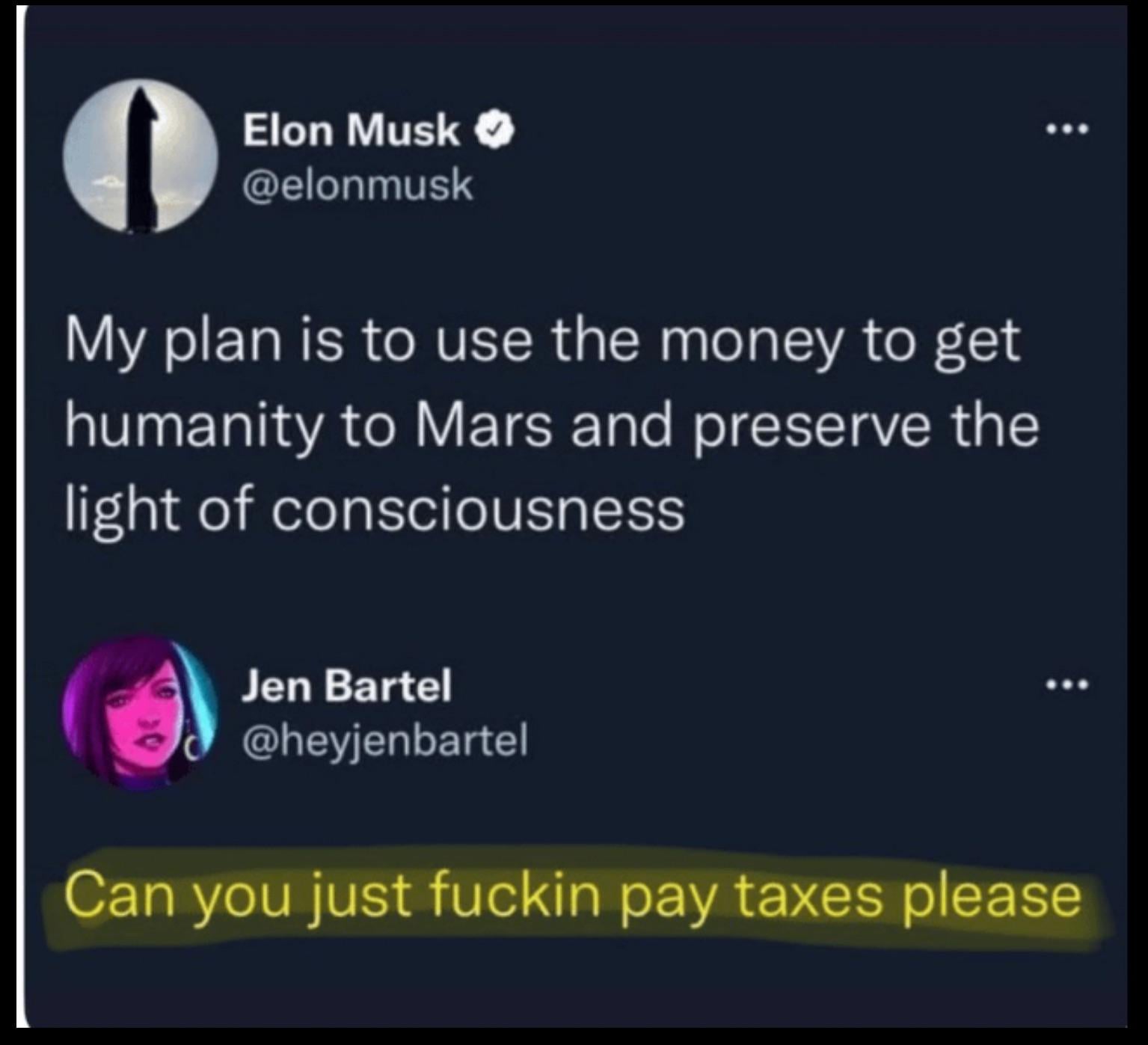Open Jen Bartel's pink avatar picture

pyautogui.click(x=141, y=712)
